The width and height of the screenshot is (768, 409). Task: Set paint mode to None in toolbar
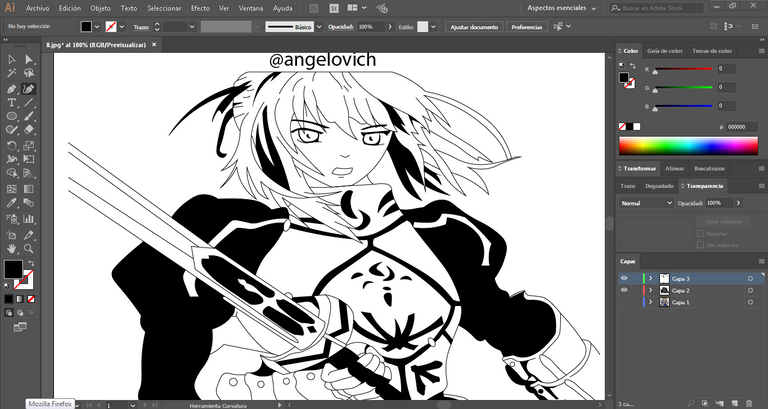tap(31, 299)
